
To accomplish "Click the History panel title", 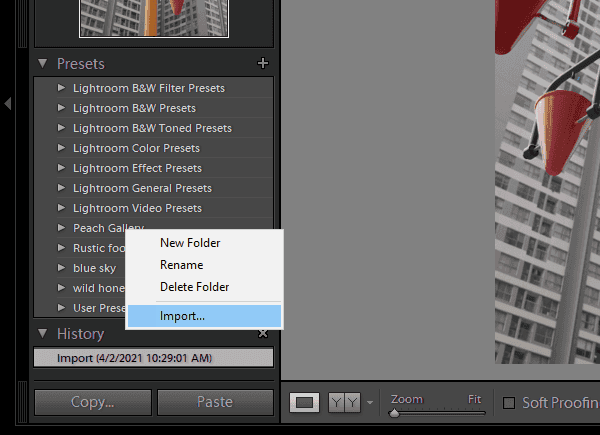I will (81, 334).
